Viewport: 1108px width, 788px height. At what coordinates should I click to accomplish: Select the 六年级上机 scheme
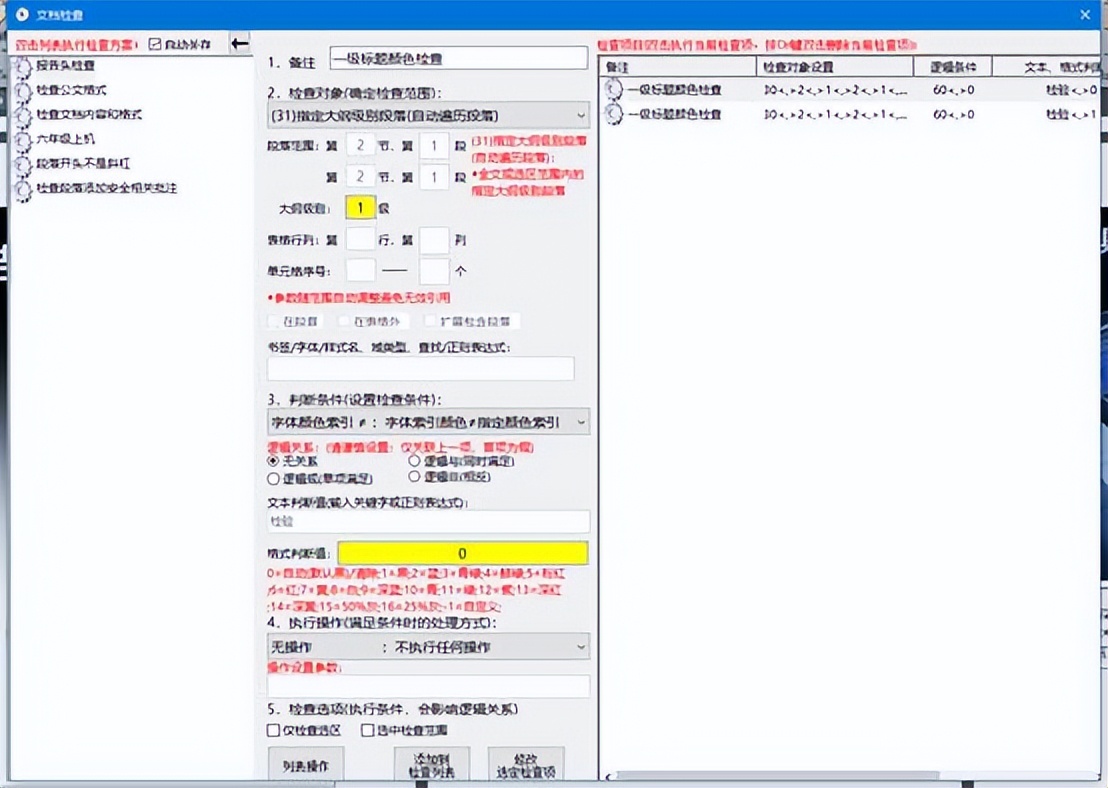tap(66, 139)
